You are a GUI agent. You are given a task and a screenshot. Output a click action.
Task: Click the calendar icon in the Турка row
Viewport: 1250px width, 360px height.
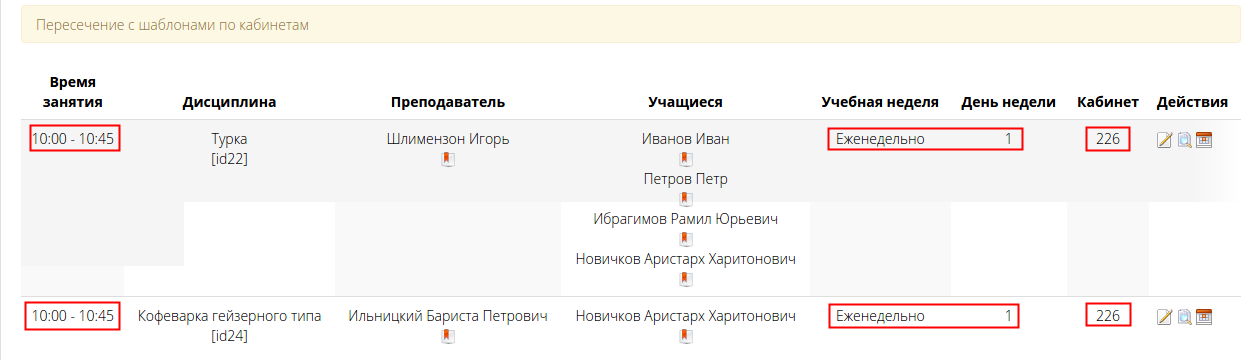(1204, 140)
